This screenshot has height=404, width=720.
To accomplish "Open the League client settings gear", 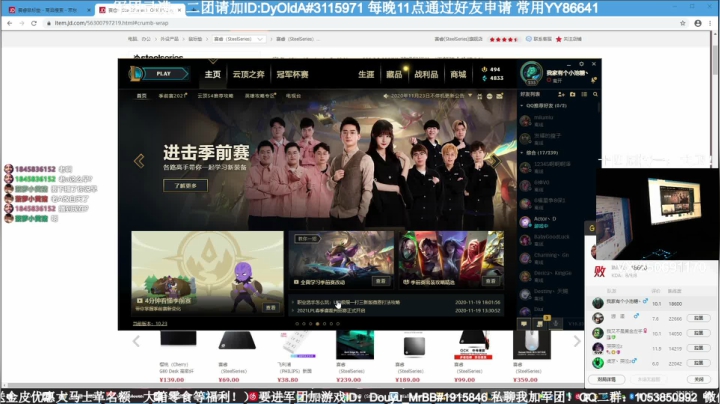I will [581, 64].
